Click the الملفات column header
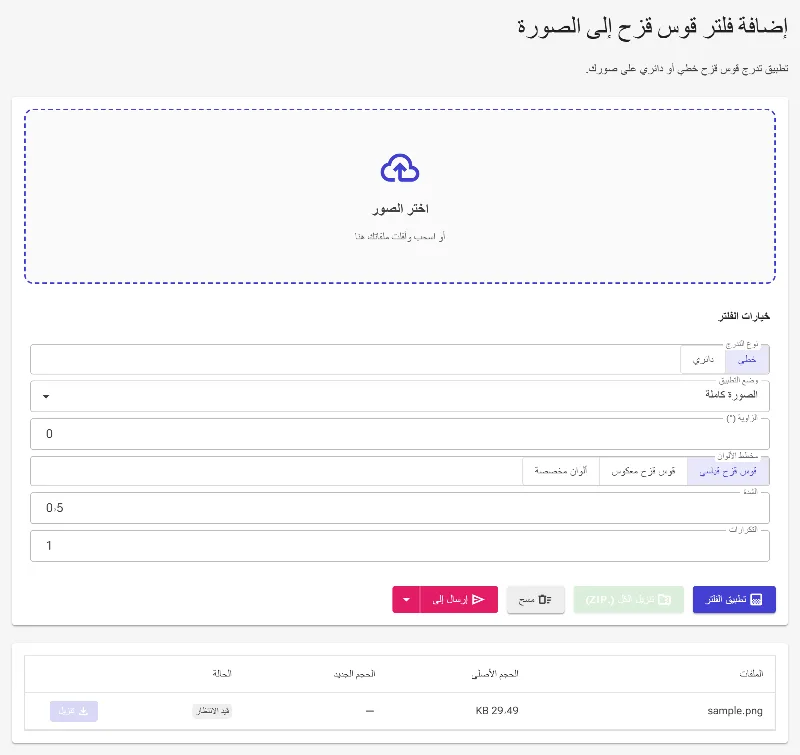Screen dimensions: 800x755 click(751, 674)
